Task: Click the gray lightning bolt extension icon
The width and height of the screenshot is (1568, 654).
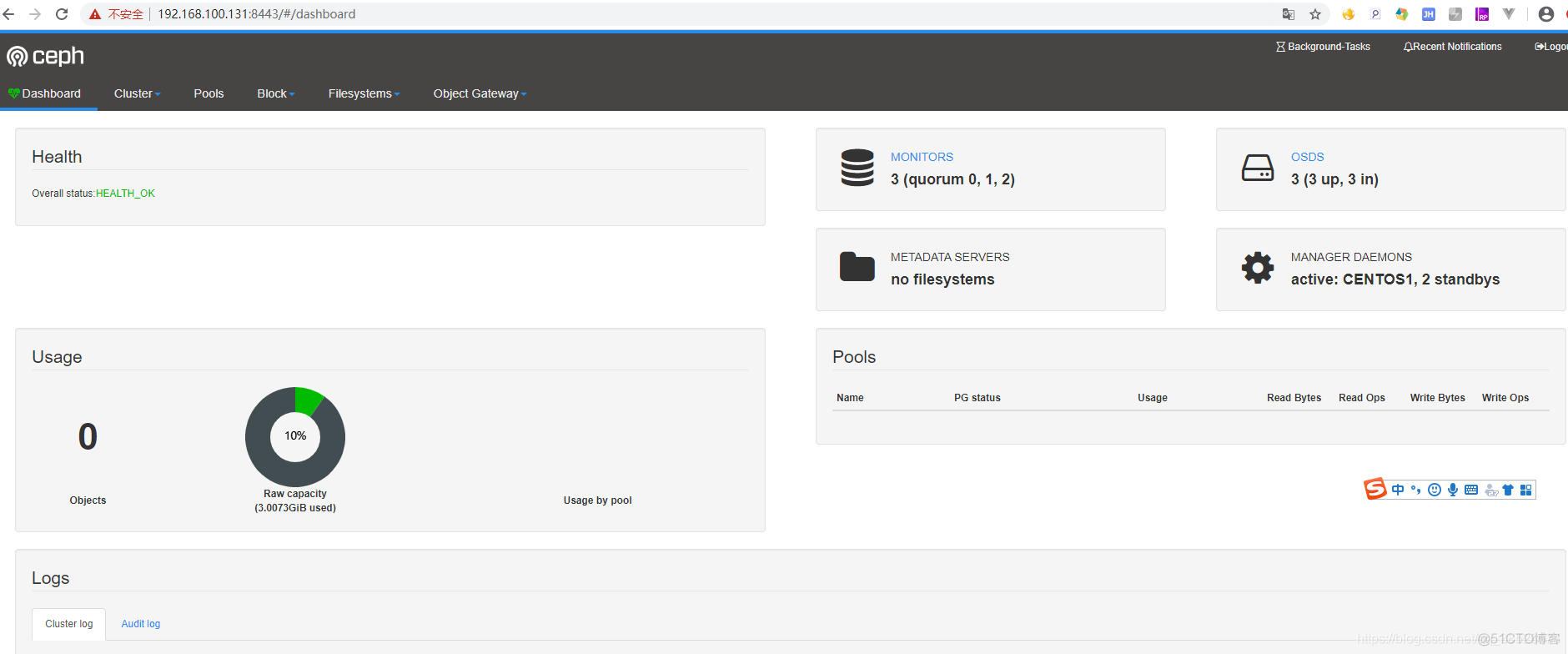Action: click(1455, 14)
